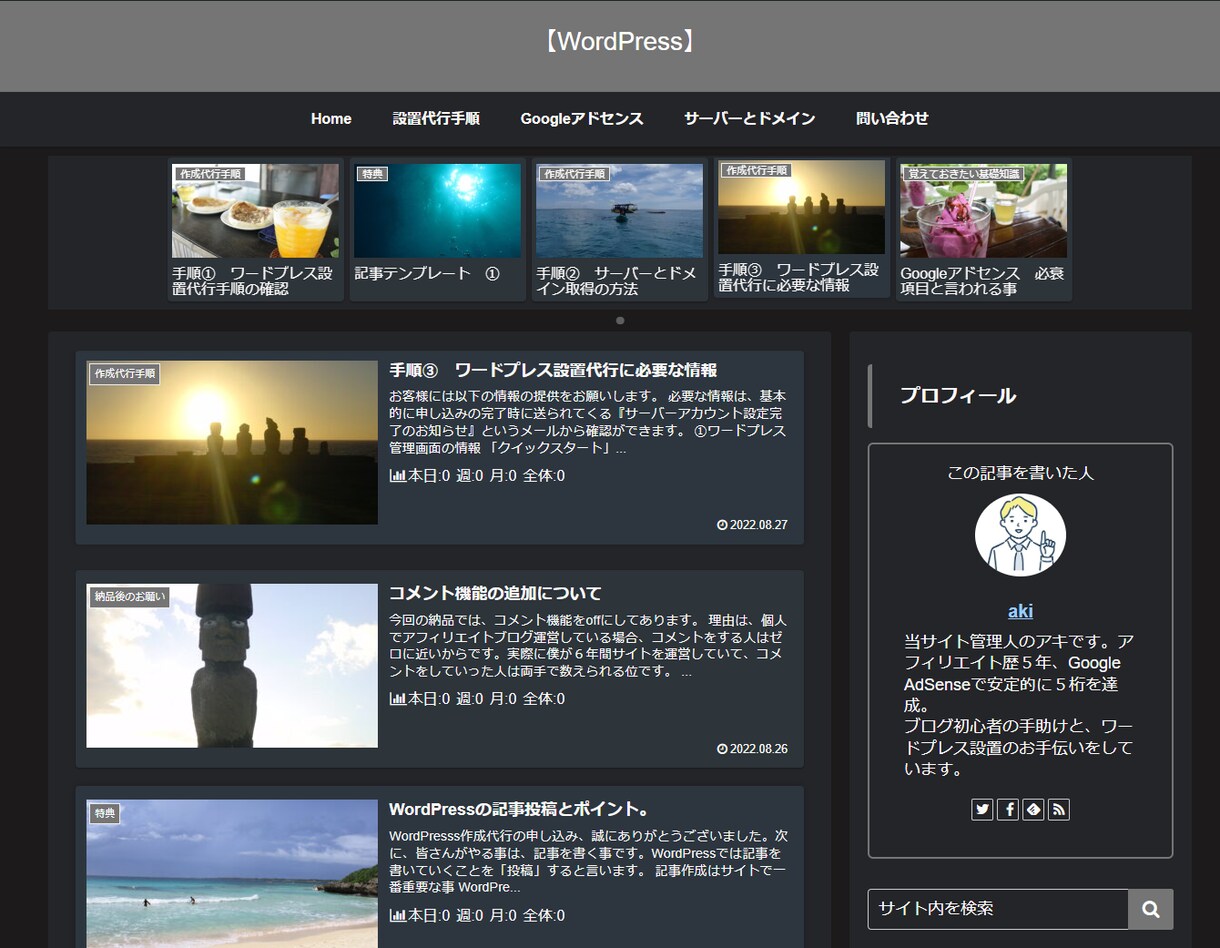
Task: Open the Googleアドセンス menu item
Action: click(x=582, y=118)
